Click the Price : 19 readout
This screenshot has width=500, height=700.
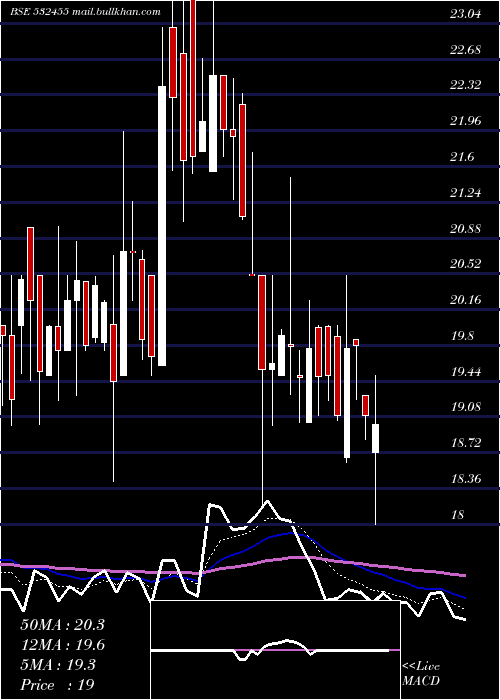(58, 685)
